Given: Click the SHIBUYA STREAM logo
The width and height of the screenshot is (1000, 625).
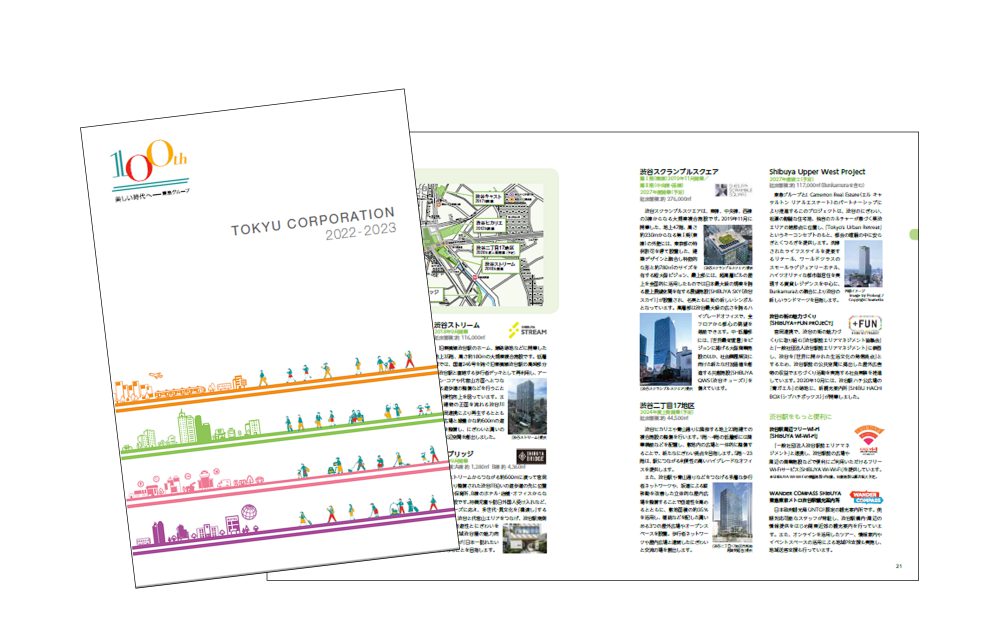Looking at the screenshot, I should [527, 329].
